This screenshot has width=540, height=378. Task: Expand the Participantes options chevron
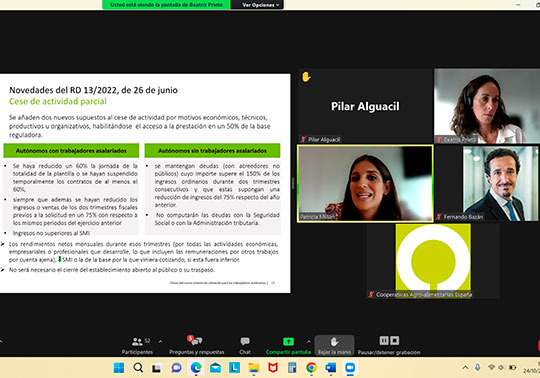click(160, 342)
